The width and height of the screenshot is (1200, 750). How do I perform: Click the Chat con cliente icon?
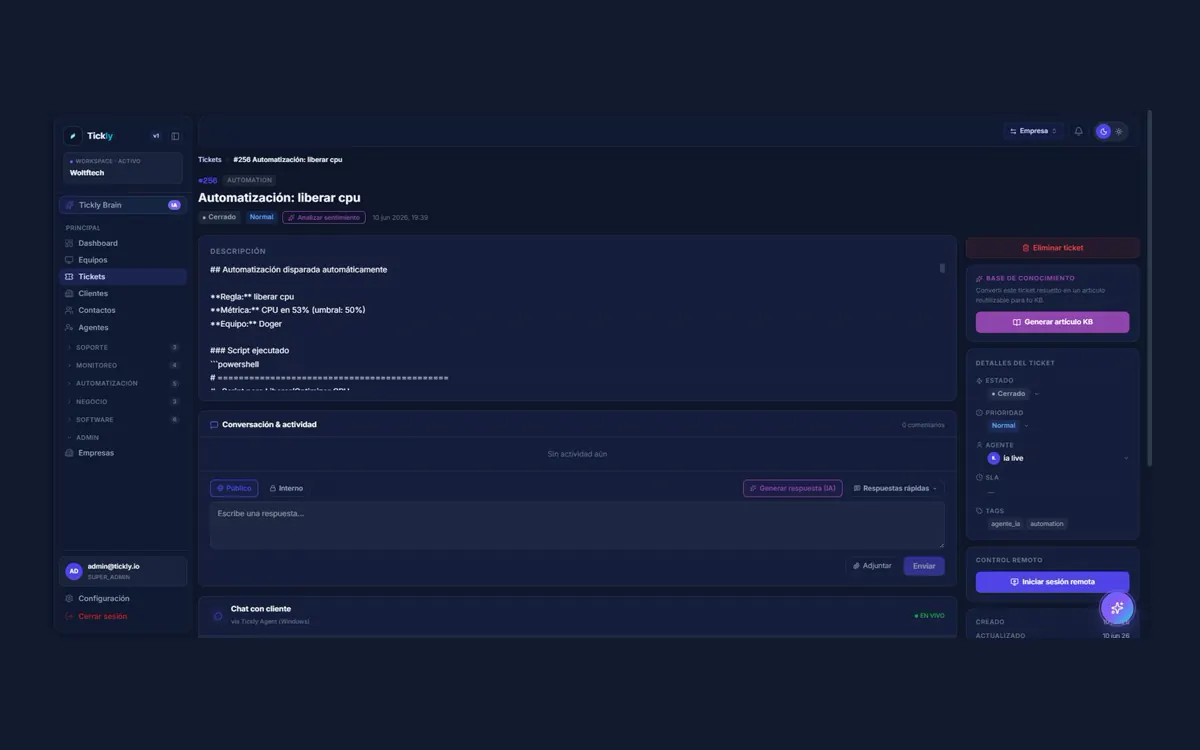pyautogui.click(x=218, y=616)
